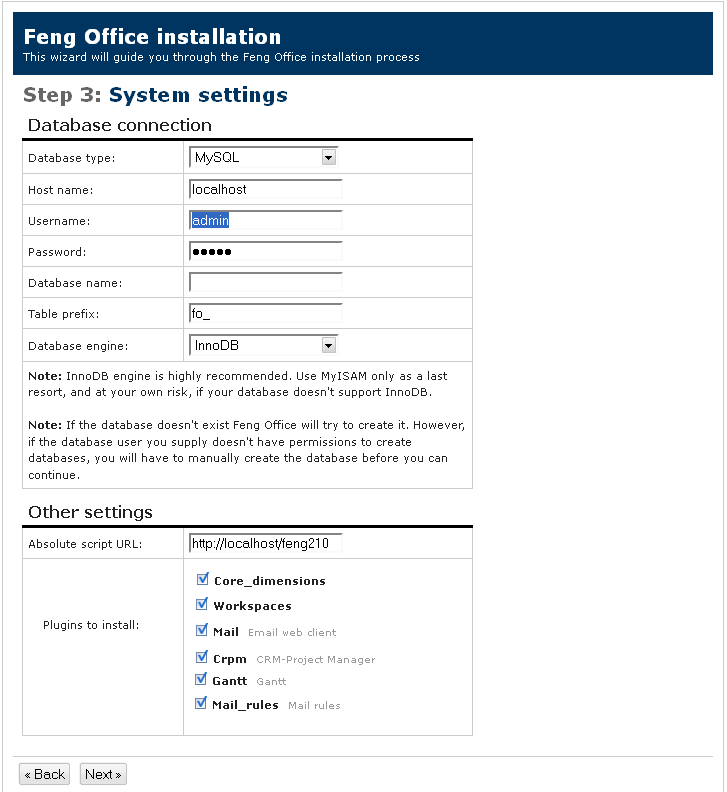Disable the Mail plugin checkbox

coord(203,631)
